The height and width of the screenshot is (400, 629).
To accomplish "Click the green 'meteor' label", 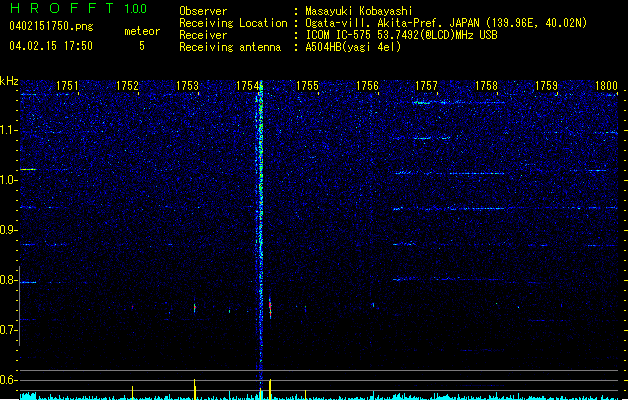I will tap(142, 31).
